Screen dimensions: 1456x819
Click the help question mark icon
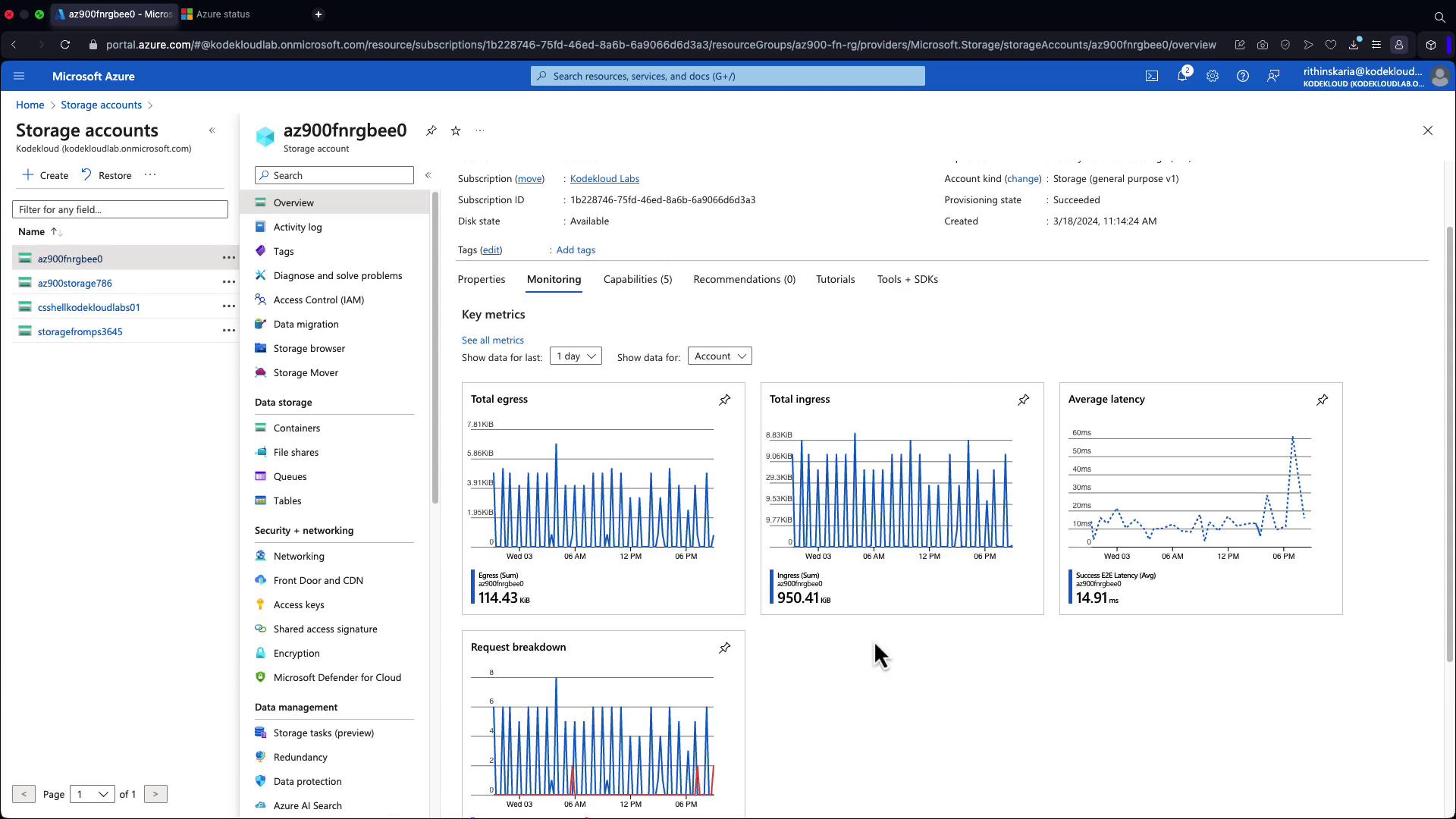[1243, 76]
